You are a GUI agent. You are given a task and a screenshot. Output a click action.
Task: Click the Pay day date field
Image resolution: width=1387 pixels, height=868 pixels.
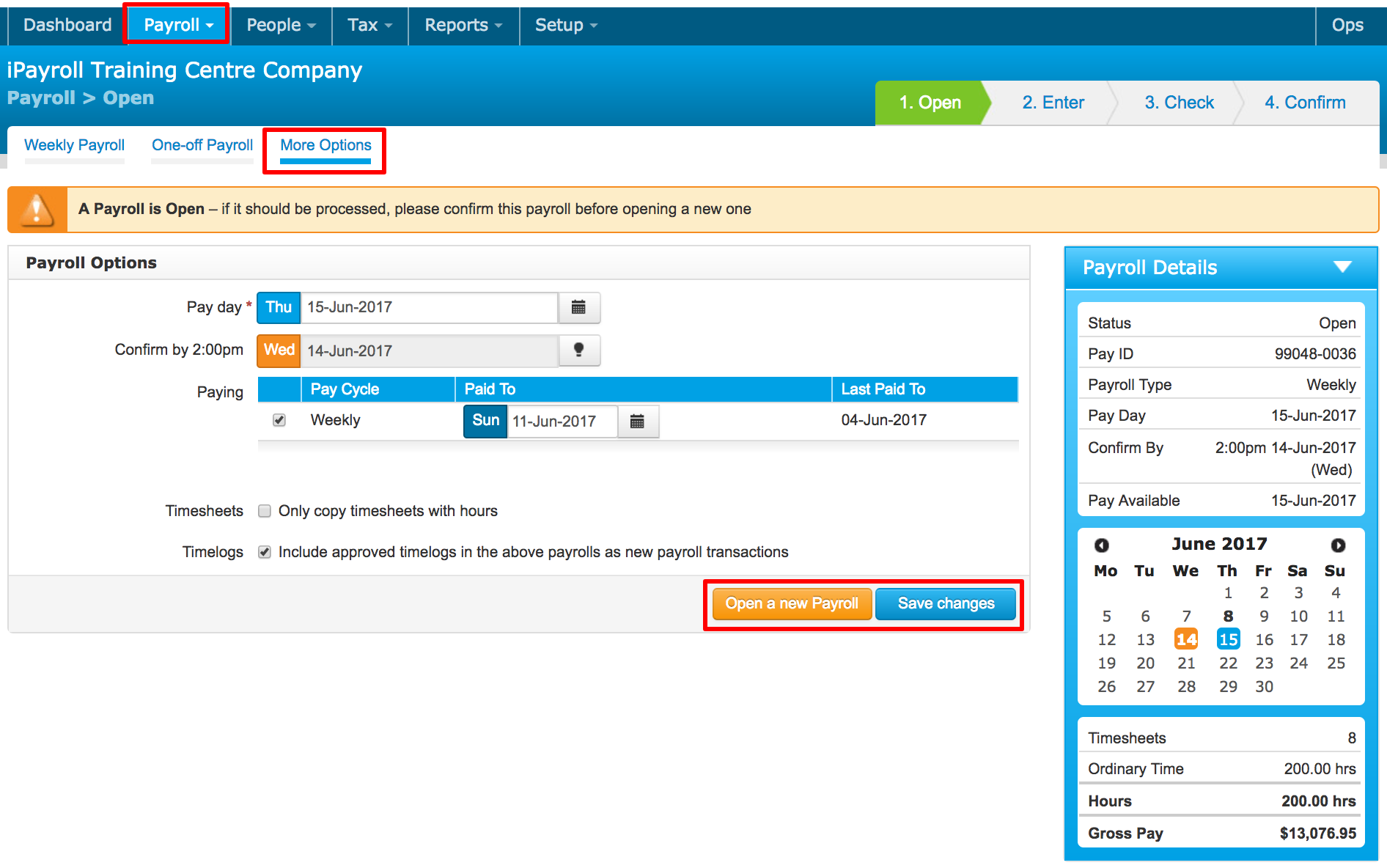[x=429, y=307]
